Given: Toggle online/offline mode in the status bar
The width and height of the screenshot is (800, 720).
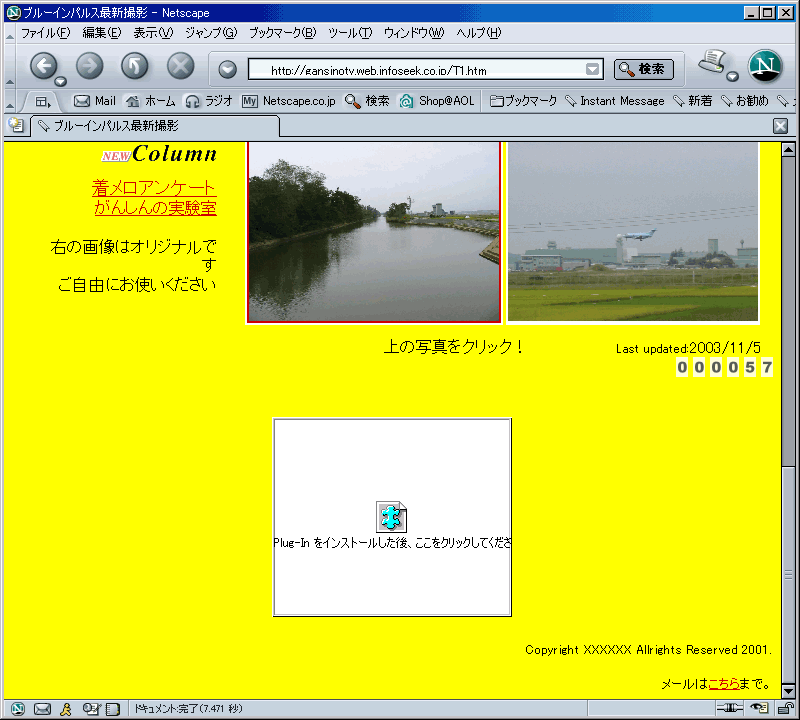Looking at the screenshot, I should click(x=730, y=708).
